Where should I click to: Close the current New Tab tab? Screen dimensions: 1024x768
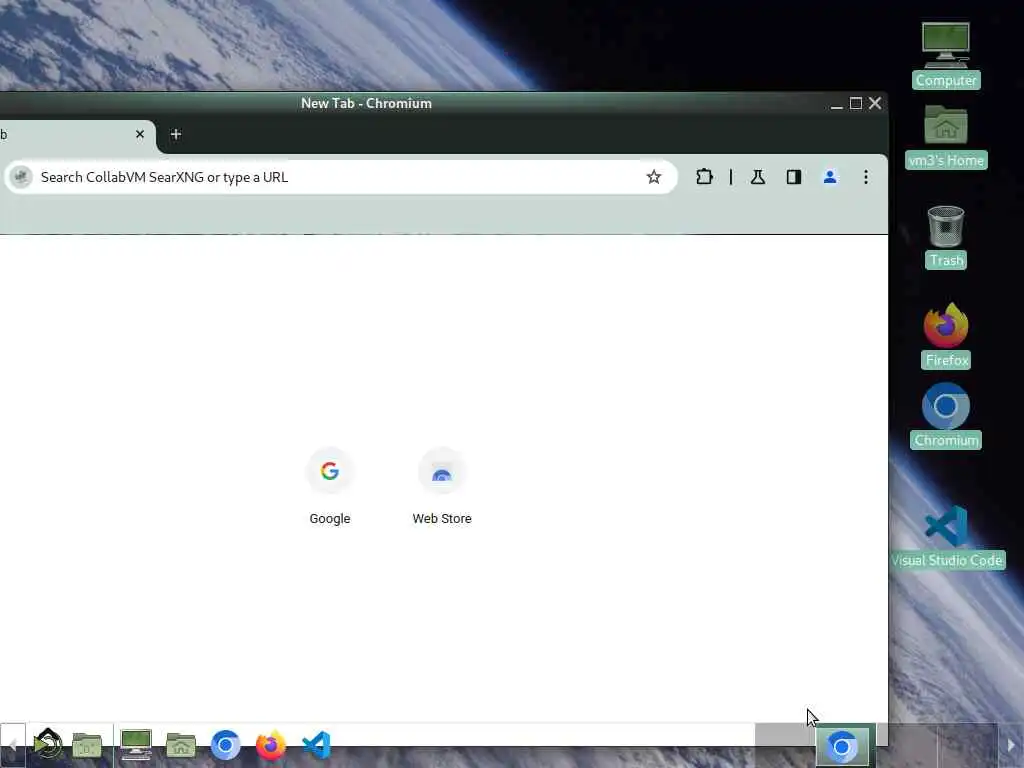140,134
